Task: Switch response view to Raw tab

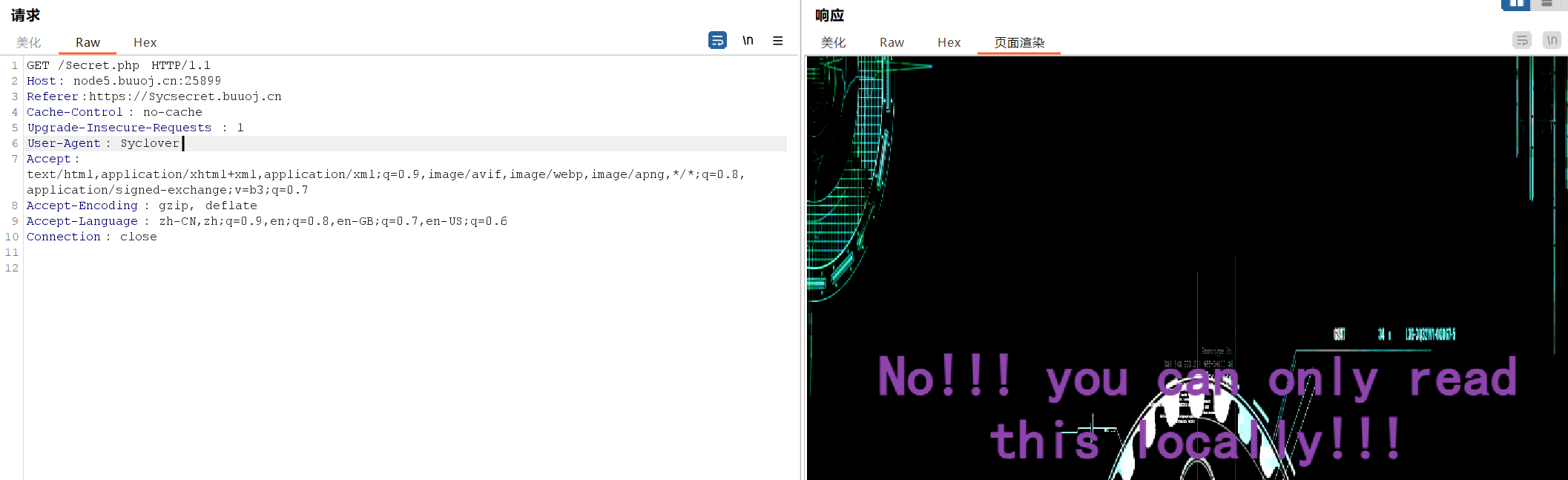Action: point(892,42)
